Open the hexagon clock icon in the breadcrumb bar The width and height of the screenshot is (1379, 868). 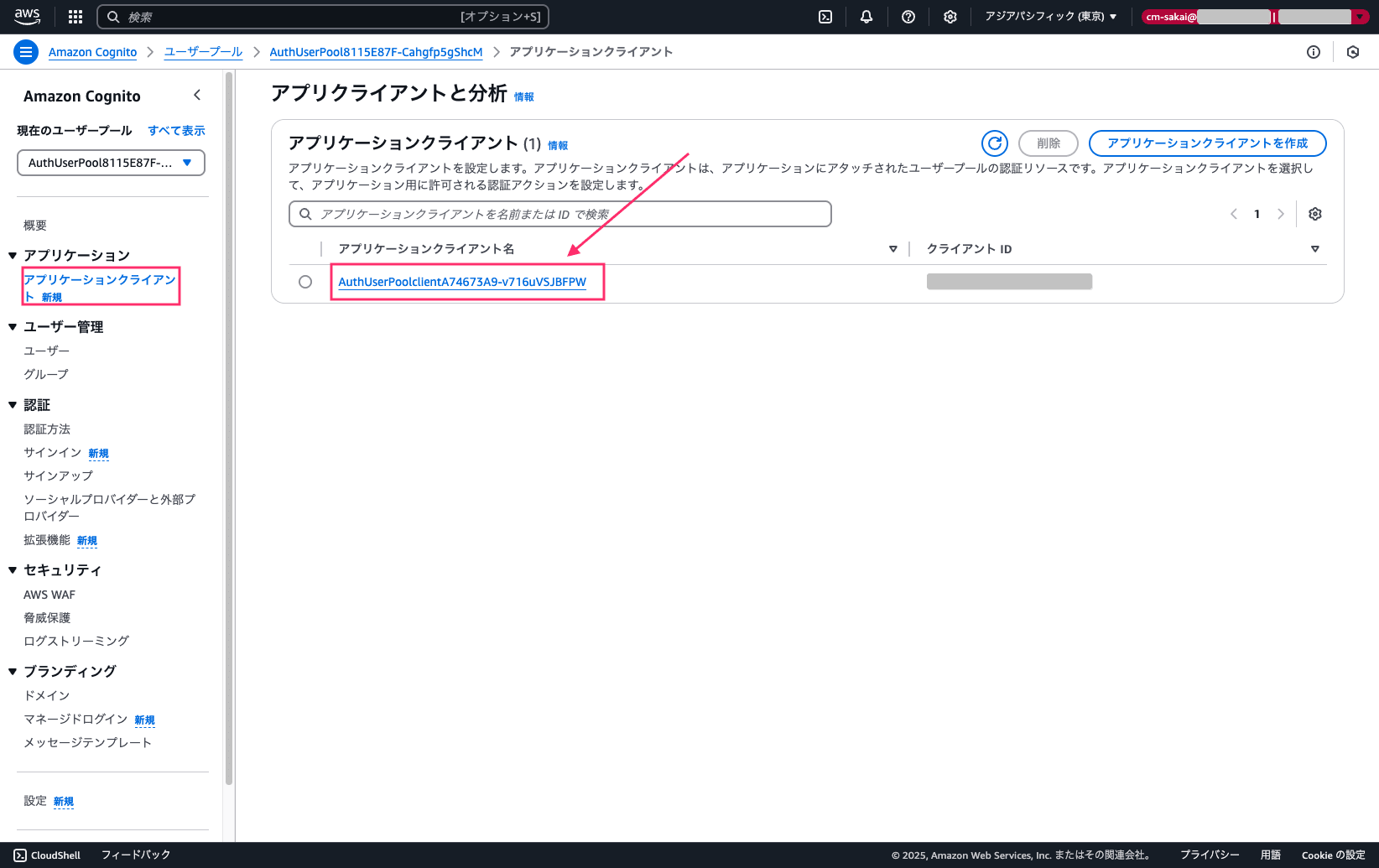1353,52
